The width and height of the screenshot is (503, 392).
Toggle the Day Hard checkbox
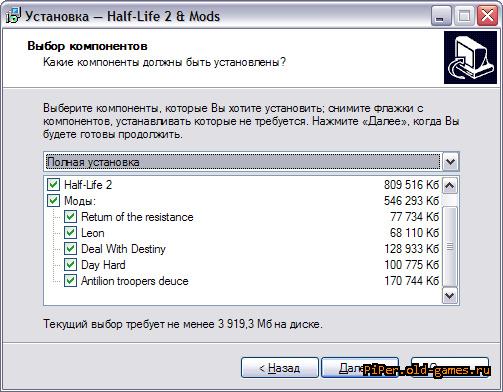pos(70,265)
